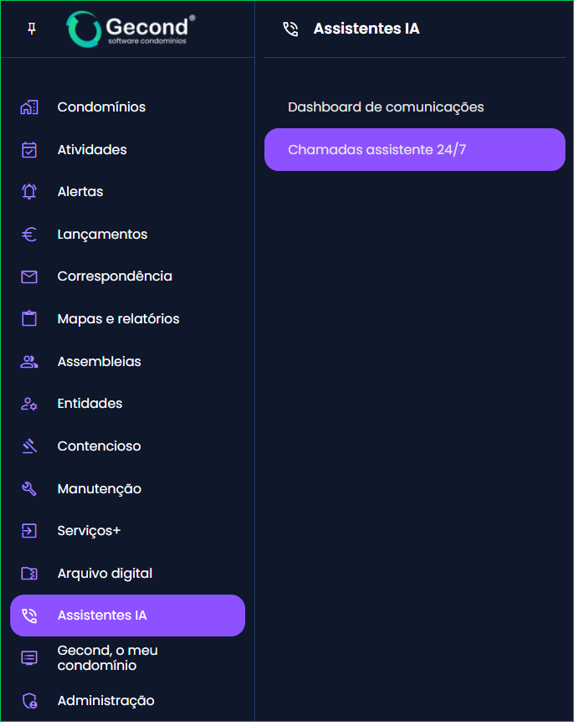Click the Gecond logo
The height and width of the screenshot is (722, 574).
click(x=131, y=29)
